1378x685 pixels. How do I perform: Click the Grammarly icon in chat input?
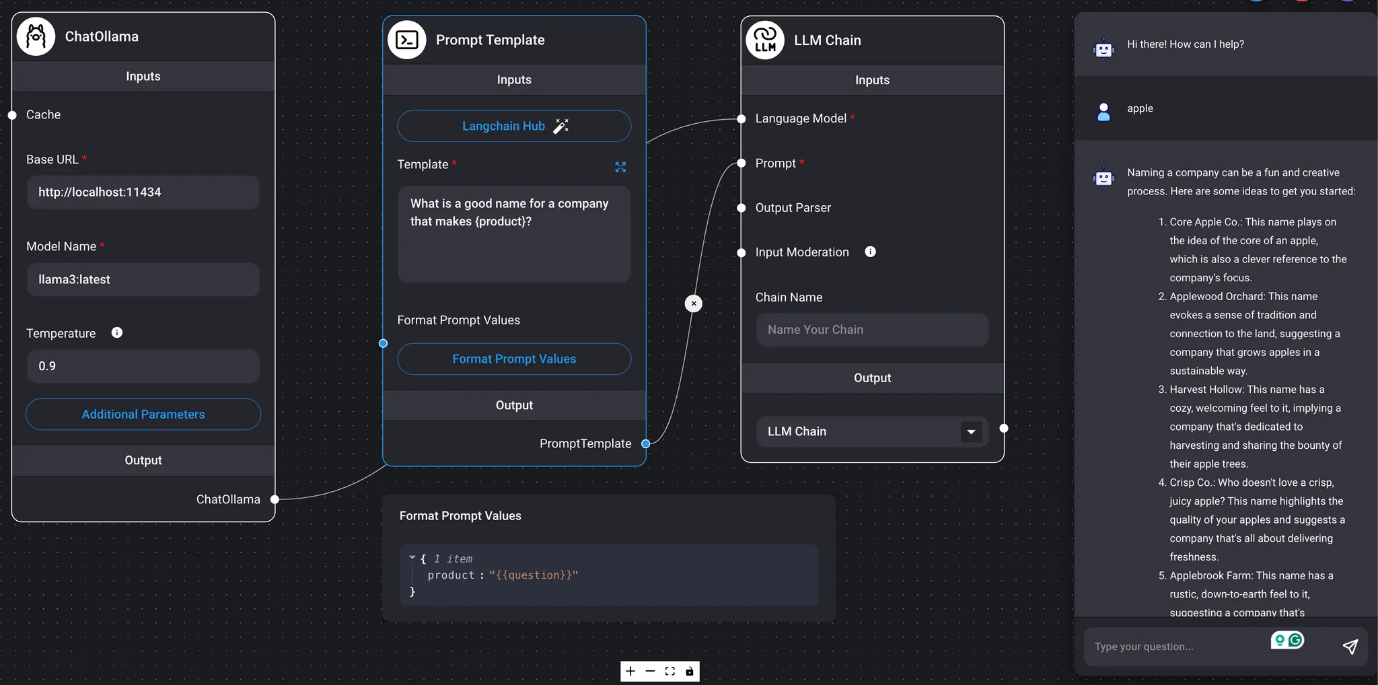coord(1296,640)
